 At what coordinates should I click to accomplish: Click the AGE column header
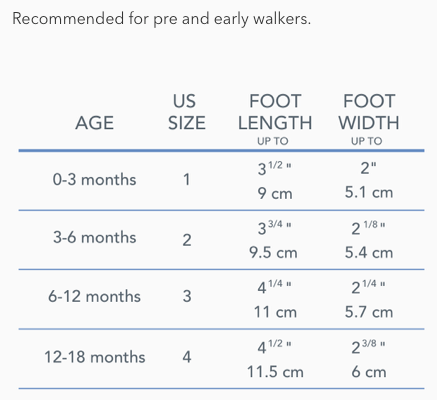pos(94,123)
